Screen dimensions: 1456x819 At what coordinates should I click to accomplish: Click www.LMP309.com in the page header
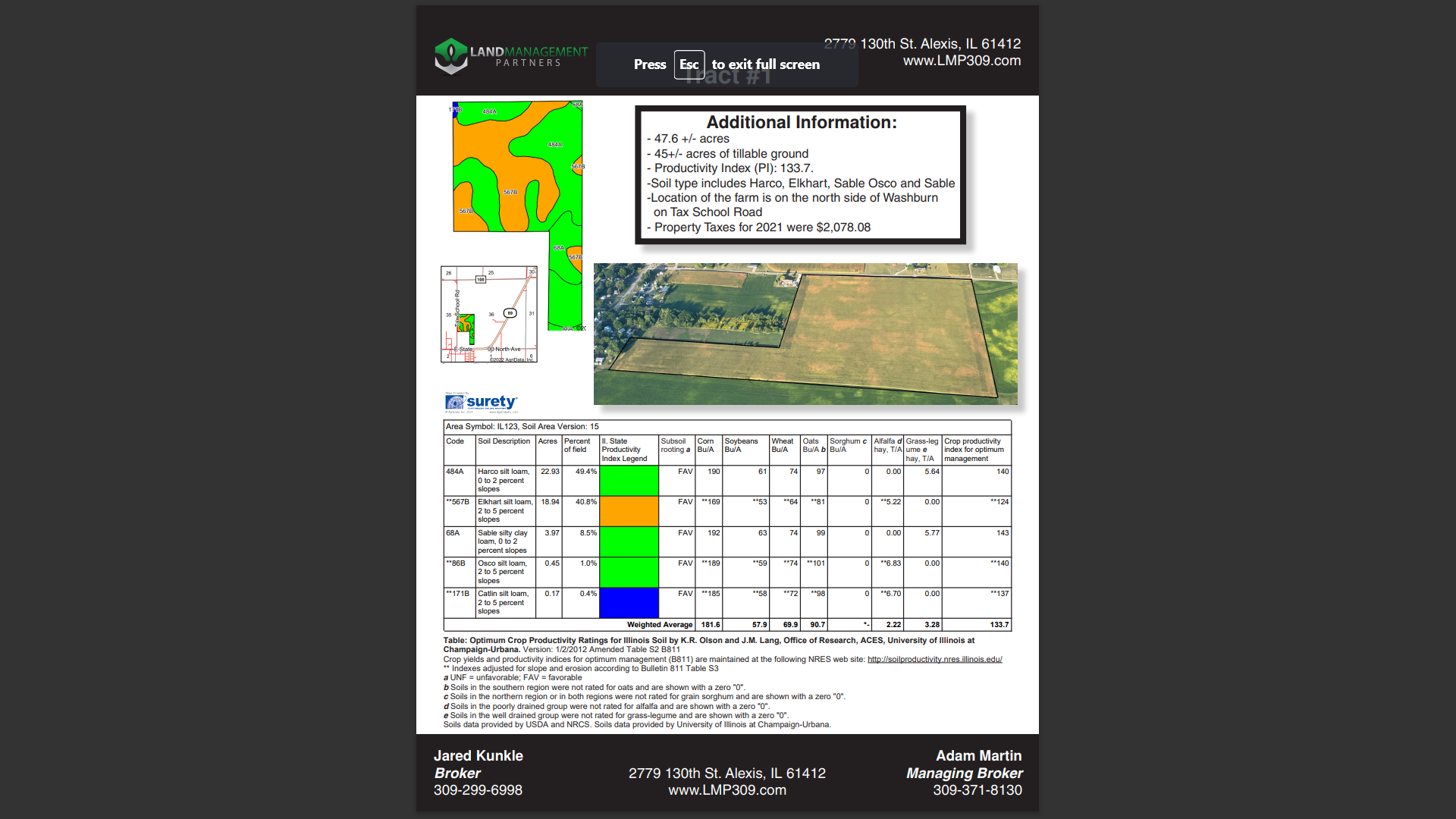point(962,61)
